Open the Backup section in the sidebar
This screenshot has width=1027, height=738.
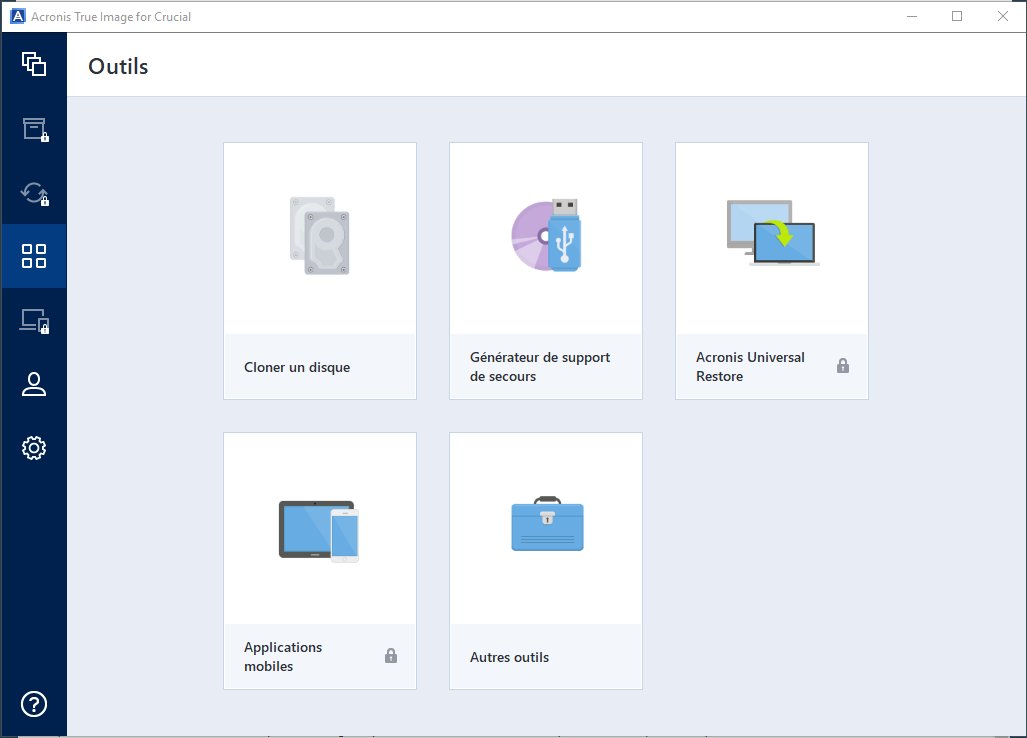34,65
